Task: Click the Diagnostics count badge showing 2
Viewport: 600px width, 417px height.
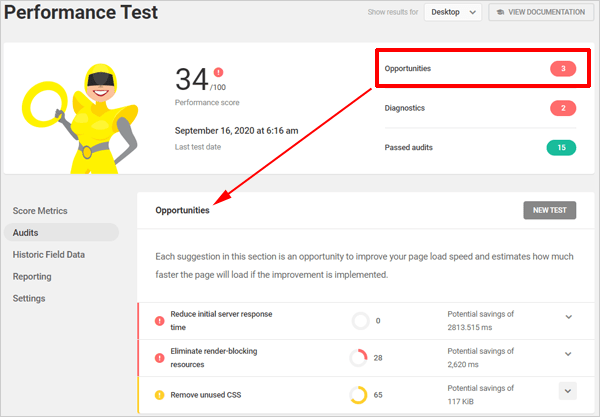Action: point(563,108)
